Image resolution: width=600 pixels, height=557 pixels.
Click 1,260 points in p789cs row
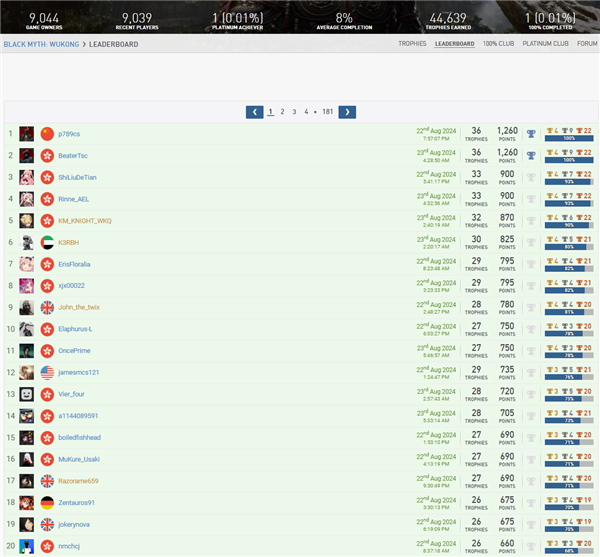(507, 134)
